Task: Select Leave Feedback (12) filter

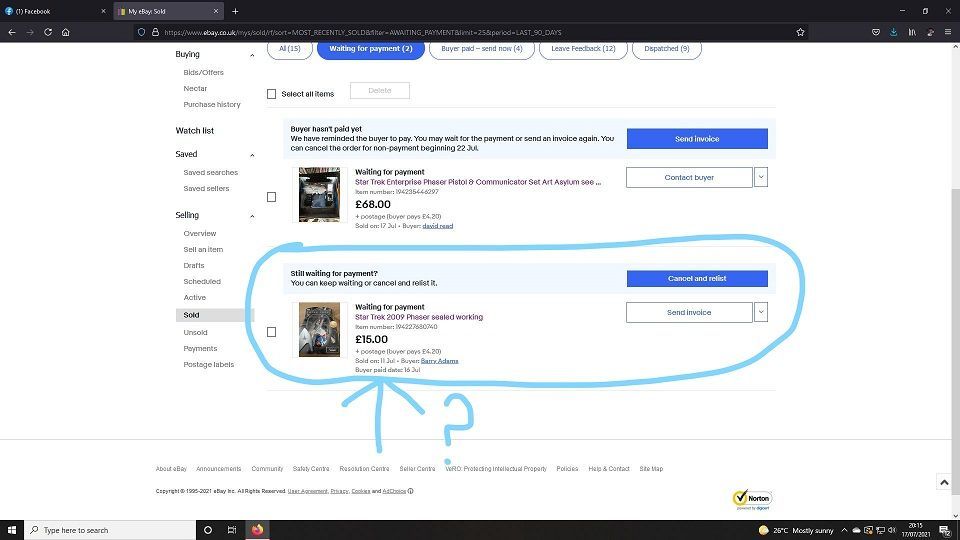Action: coord(583,48)
